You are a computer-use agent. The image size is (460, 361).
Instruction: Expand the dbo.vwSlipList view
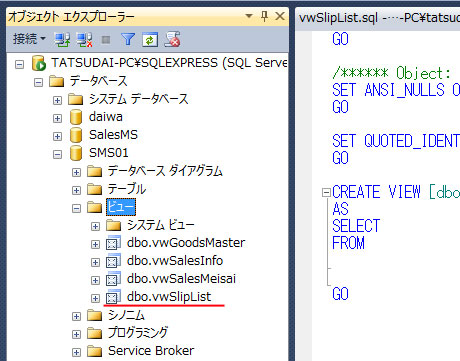click(x=95, y=298)
